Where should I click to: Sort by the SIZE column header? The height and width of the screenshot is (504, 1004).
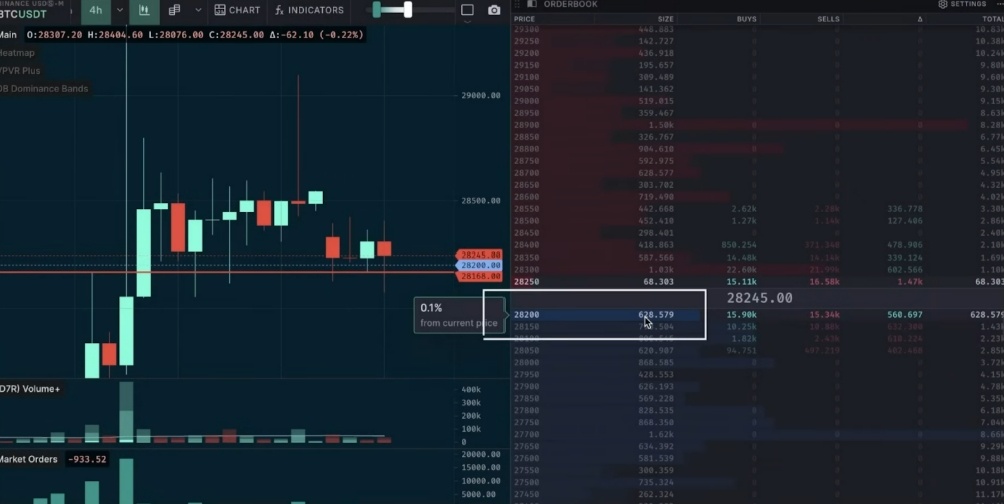pyautogui.click(x=665, y=19)
